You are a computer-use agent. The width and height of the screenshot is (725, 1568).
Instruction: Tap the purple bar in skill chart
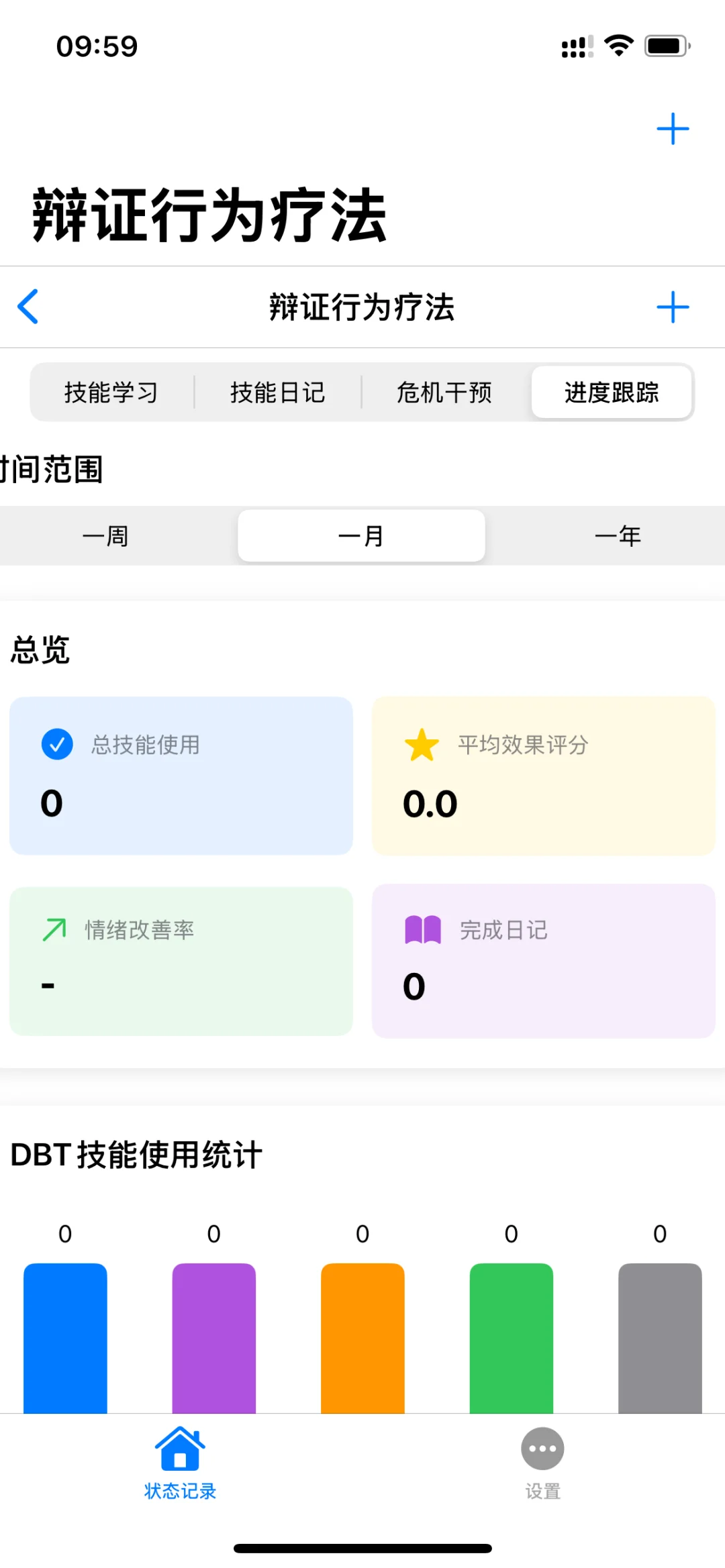tap(214, 1338)
